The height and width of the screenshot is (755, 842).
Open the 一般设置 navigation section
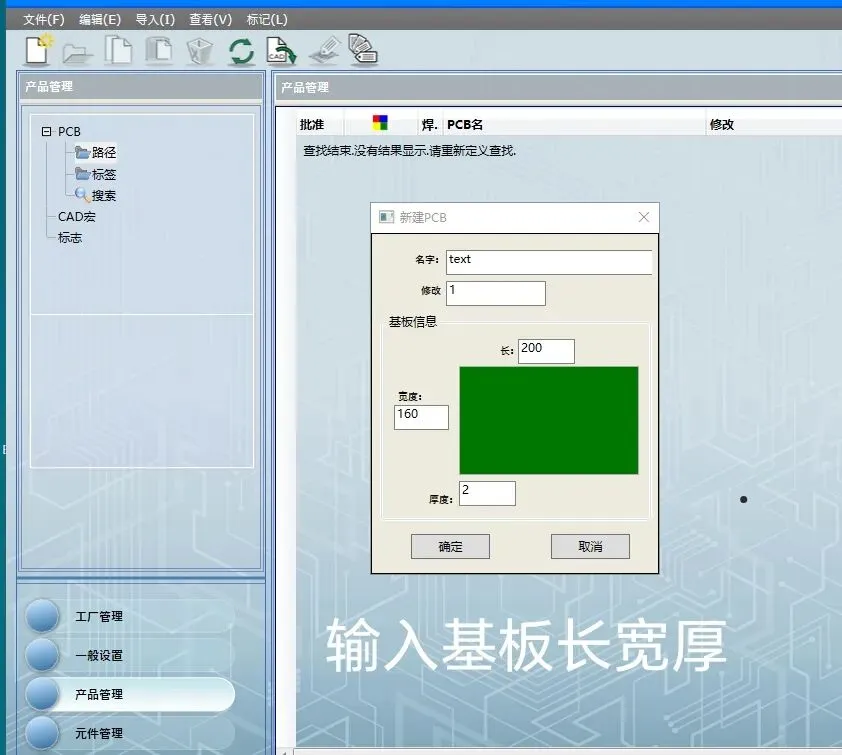(130, 655)
